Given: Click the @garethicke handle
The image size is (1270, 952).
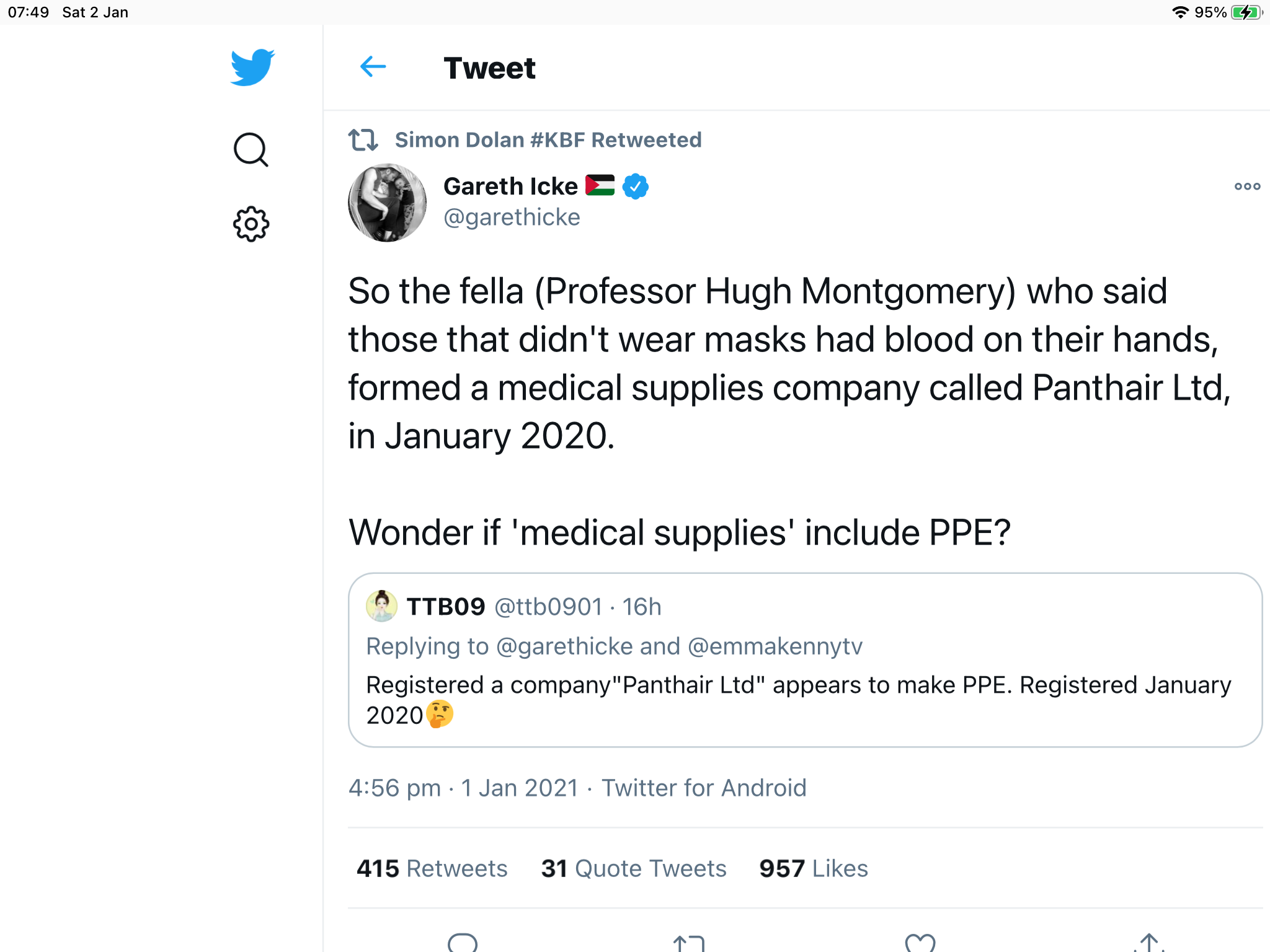Looking at the screenshot, I should tap(512, 218).
